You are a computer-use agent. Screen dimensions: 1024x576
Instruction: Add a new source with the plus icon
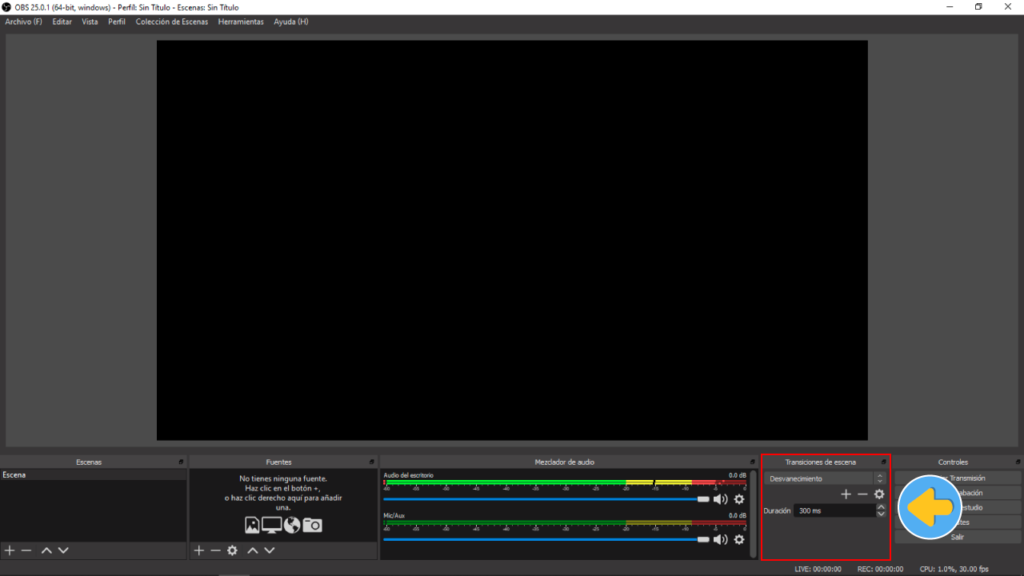tap(198, 551)
